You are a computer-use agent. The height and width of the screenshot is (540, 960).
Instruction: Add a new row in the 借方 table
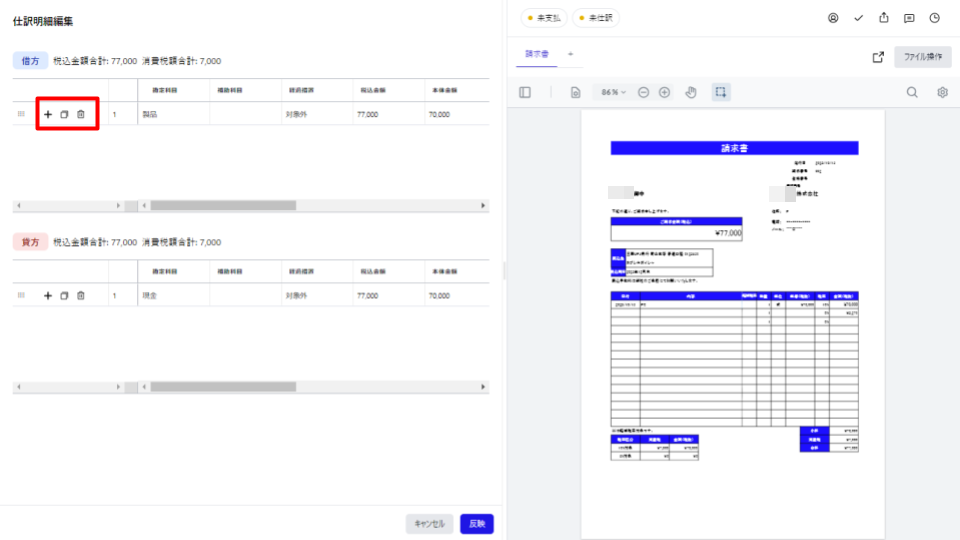click(x=48, y=115)
